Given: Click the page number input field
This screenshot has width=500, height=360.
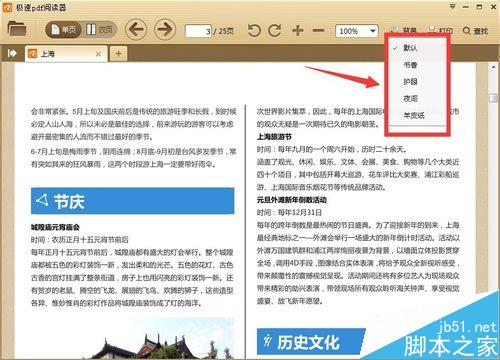Looking at the screenshot, I should pyautogui.click(x=198, y=31).
